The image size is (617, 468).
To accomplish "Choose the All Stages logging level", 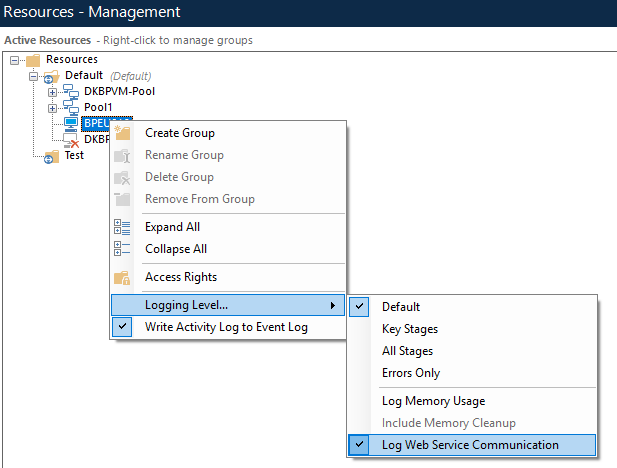I will [407, 351].
